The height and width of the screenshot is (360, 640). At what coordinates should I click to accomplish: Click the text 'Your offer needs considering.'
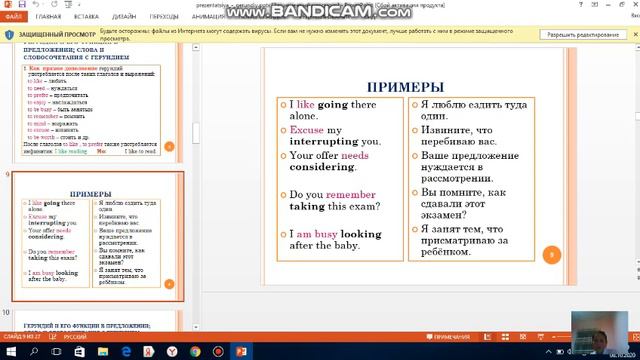[329, 161]
